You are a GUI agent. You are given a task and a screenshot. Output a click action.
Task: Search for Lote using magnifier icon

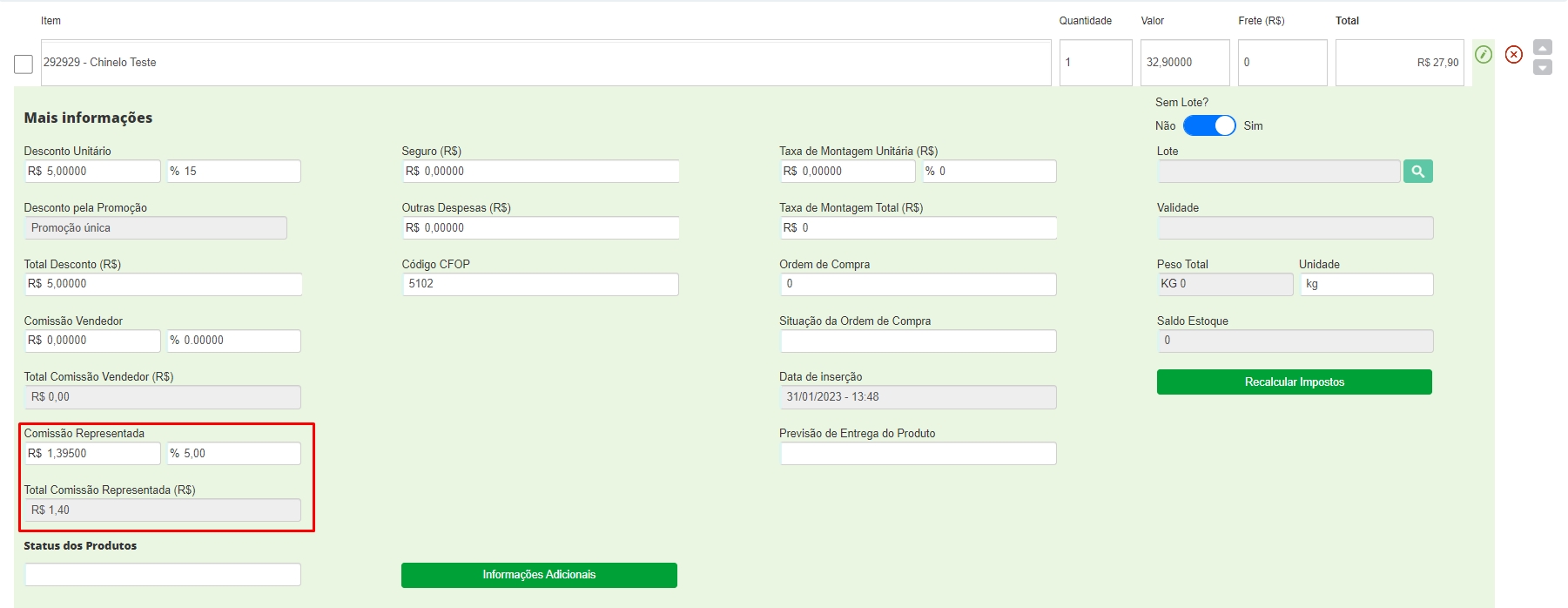pyautogui.click(x=1417, y=172)
